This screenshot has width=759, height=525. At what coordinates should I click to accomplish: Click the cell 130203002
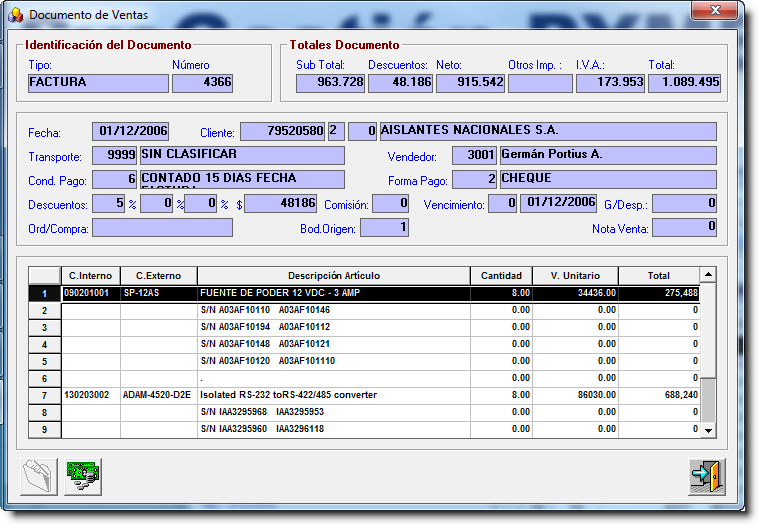tap(91, 395)
